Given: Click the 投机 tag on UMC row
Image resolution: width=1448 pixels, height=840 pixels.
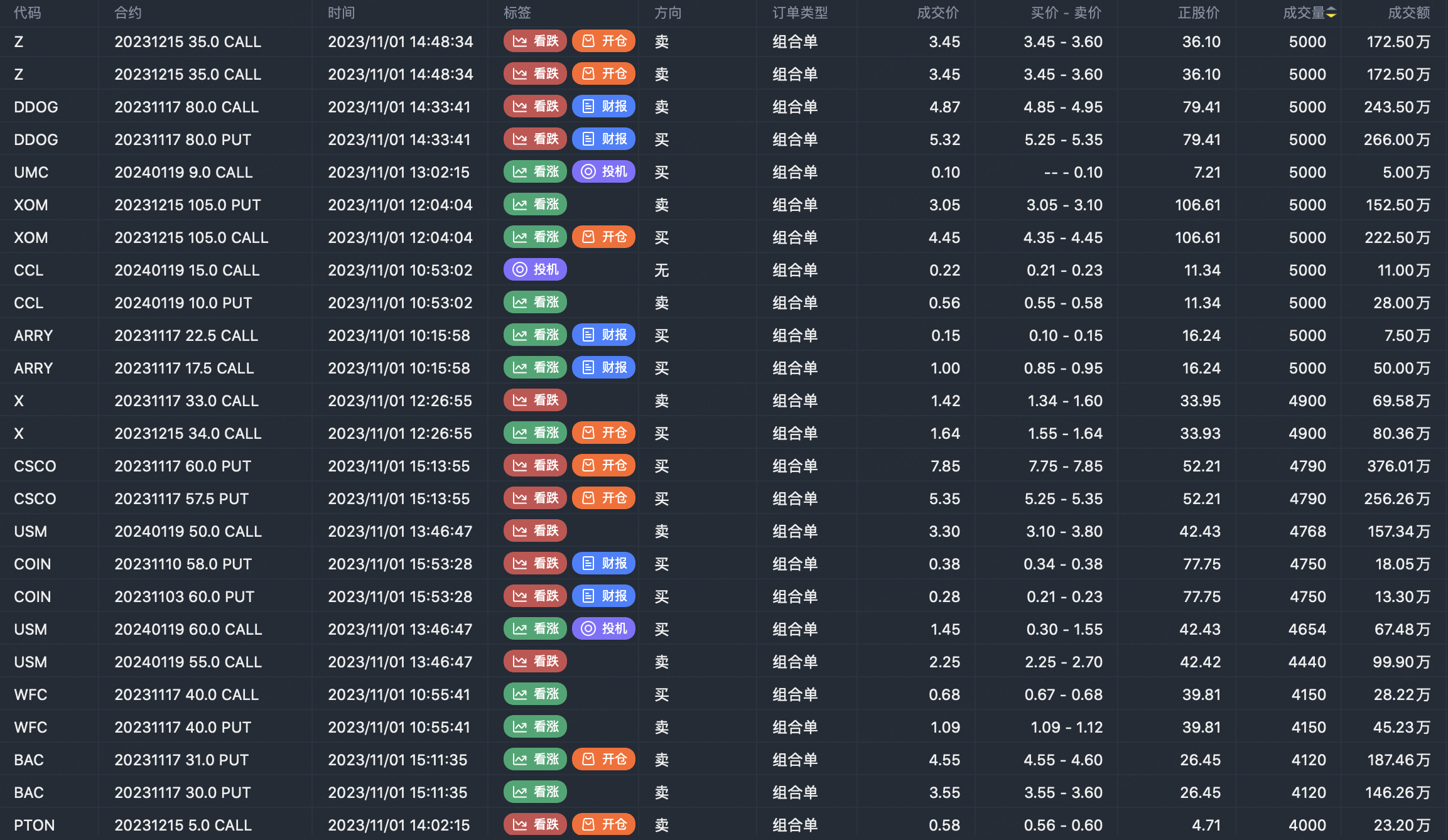Looking at the screenshot, I should click(603, 171).
